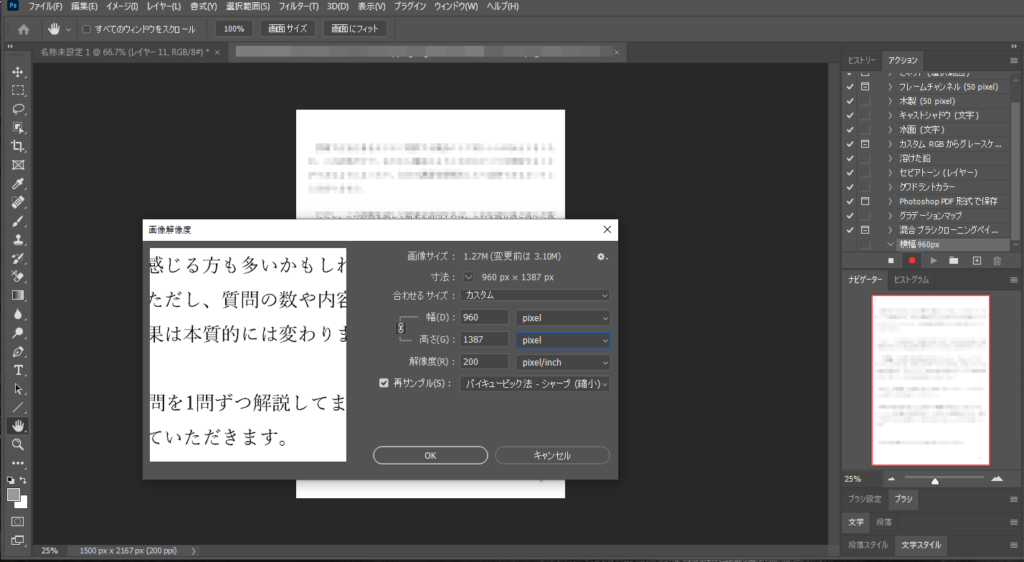Uncheck the 再サンプル checkbox
Viewport: 1024px width, 562px height.
385,383
